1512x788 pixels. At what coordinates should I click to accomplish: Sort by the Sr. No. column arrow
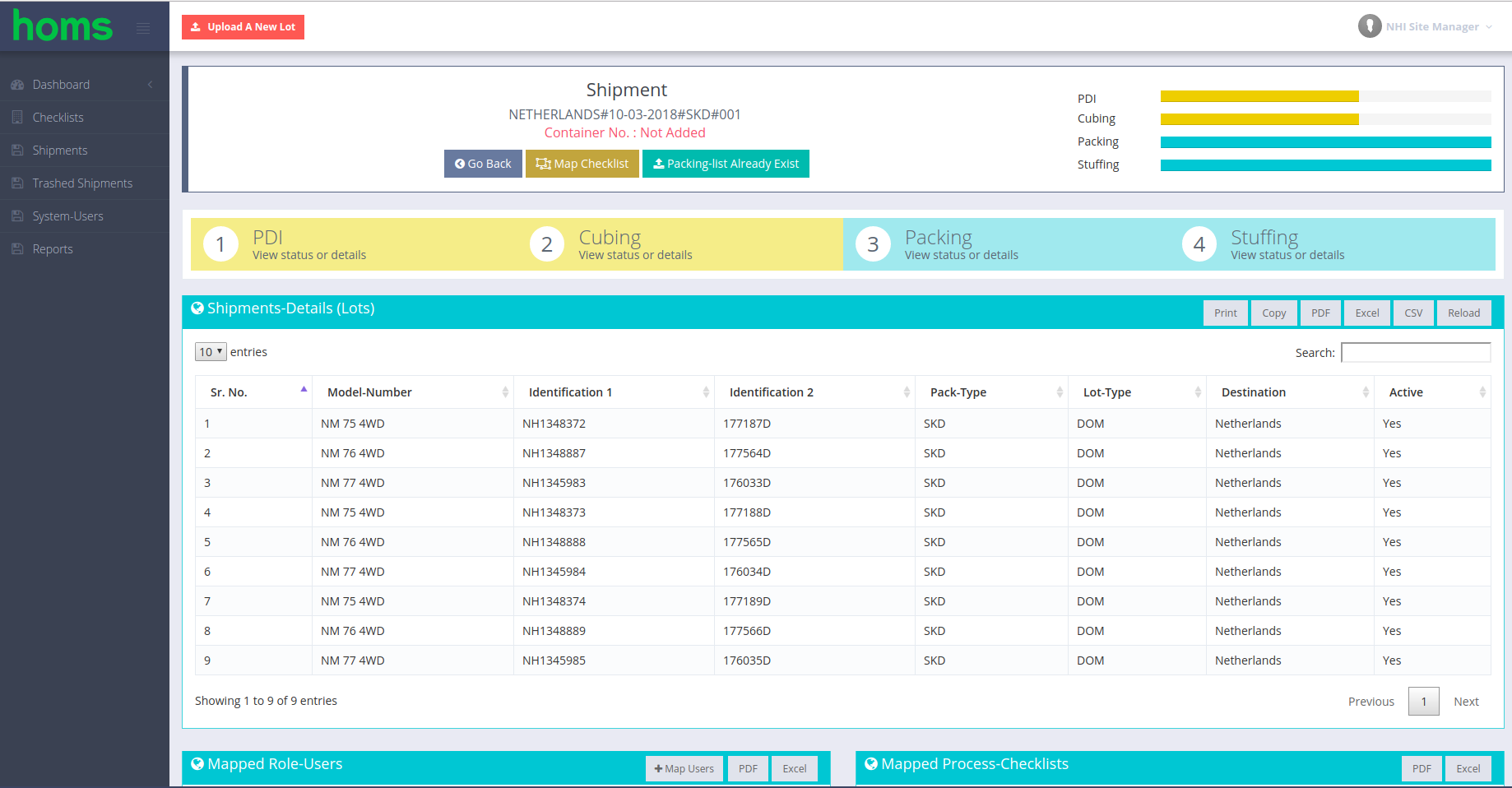tap(304, 389)
